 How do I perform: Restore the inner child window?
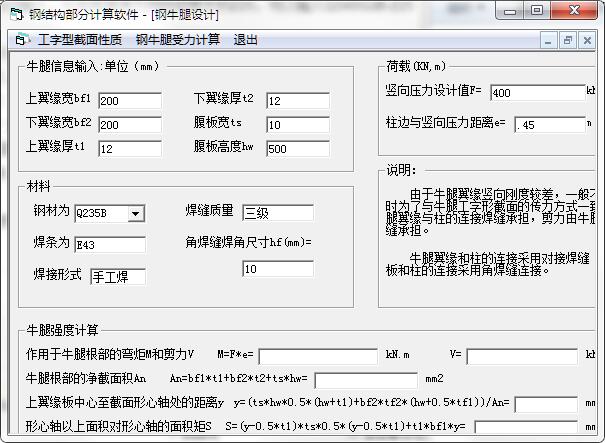(x=568, y=41)
